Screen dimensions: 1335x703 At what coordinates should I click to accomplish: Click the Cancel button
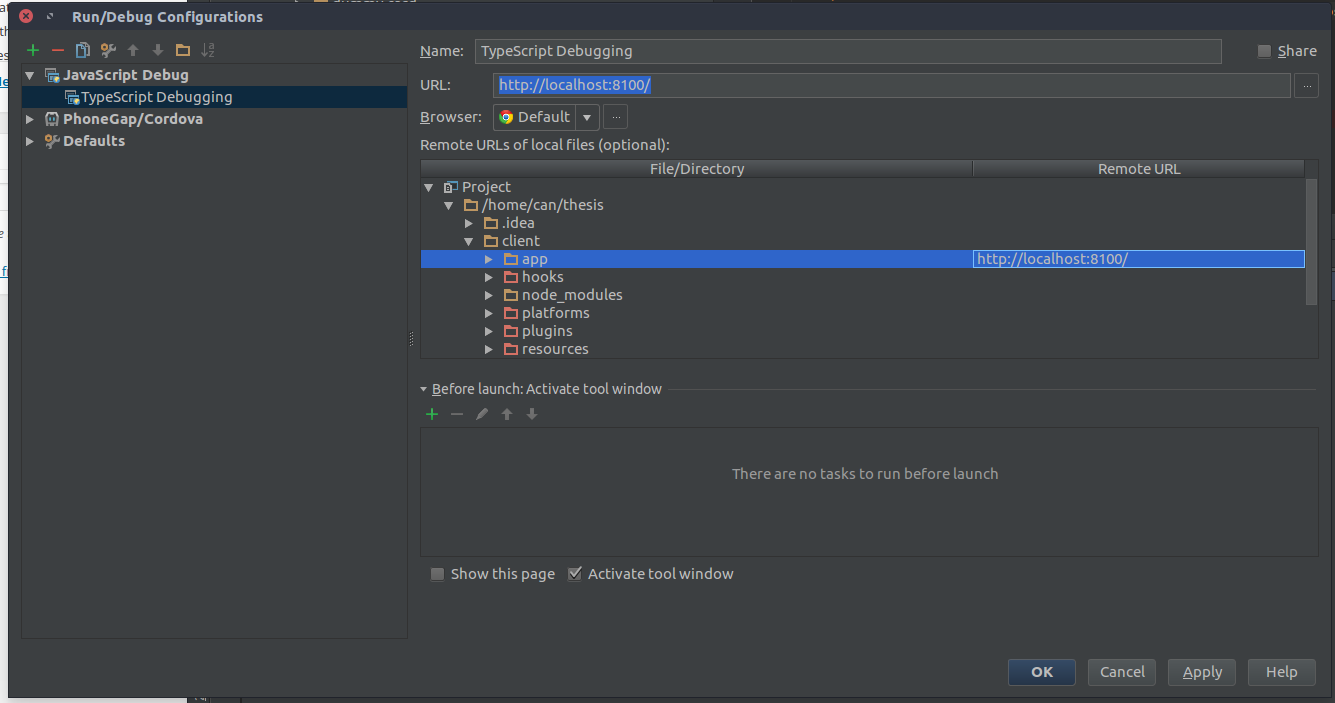tap(1122, 672)
